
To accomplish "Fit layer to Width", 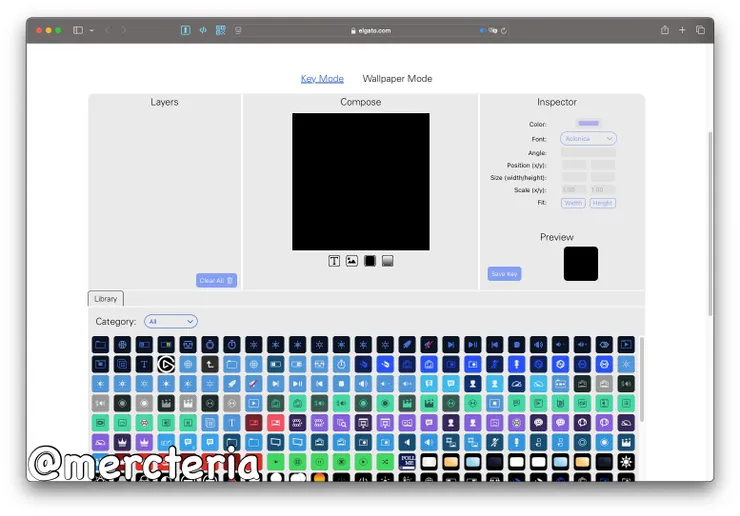I will pyautogui.click(x=573, y=203).
